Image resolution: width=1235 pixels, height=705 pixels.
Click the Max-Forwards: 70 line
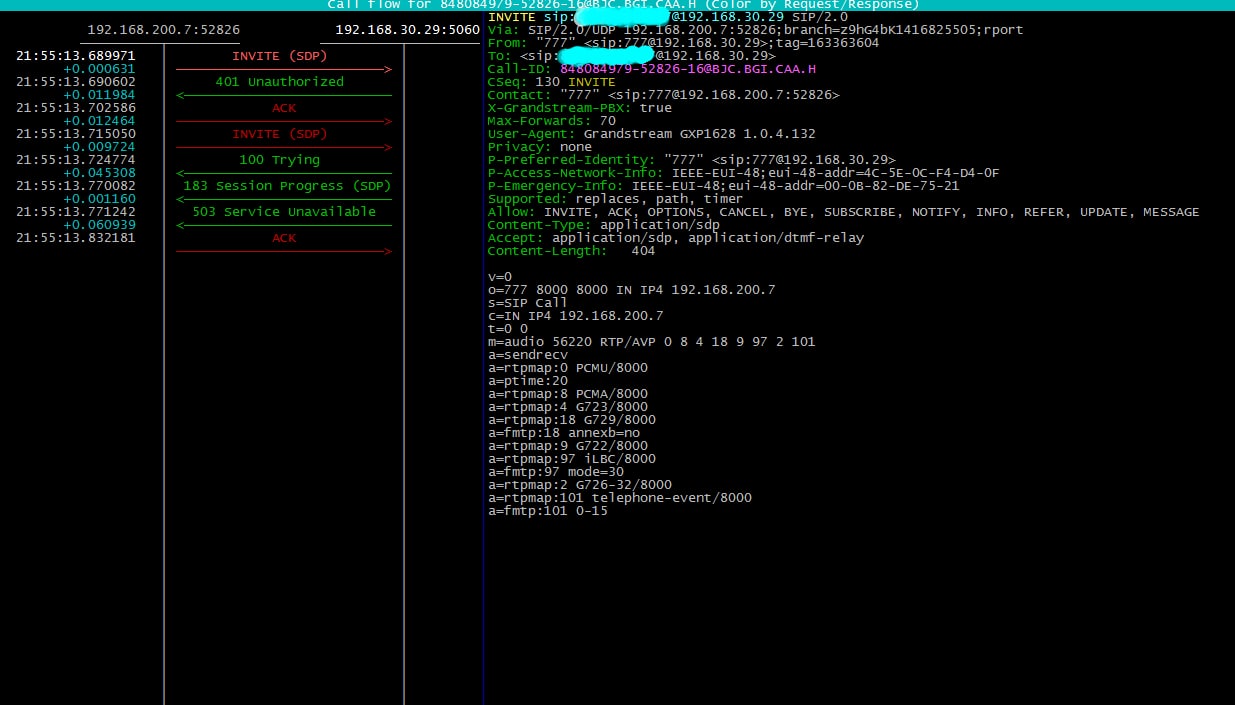[552, 121]
